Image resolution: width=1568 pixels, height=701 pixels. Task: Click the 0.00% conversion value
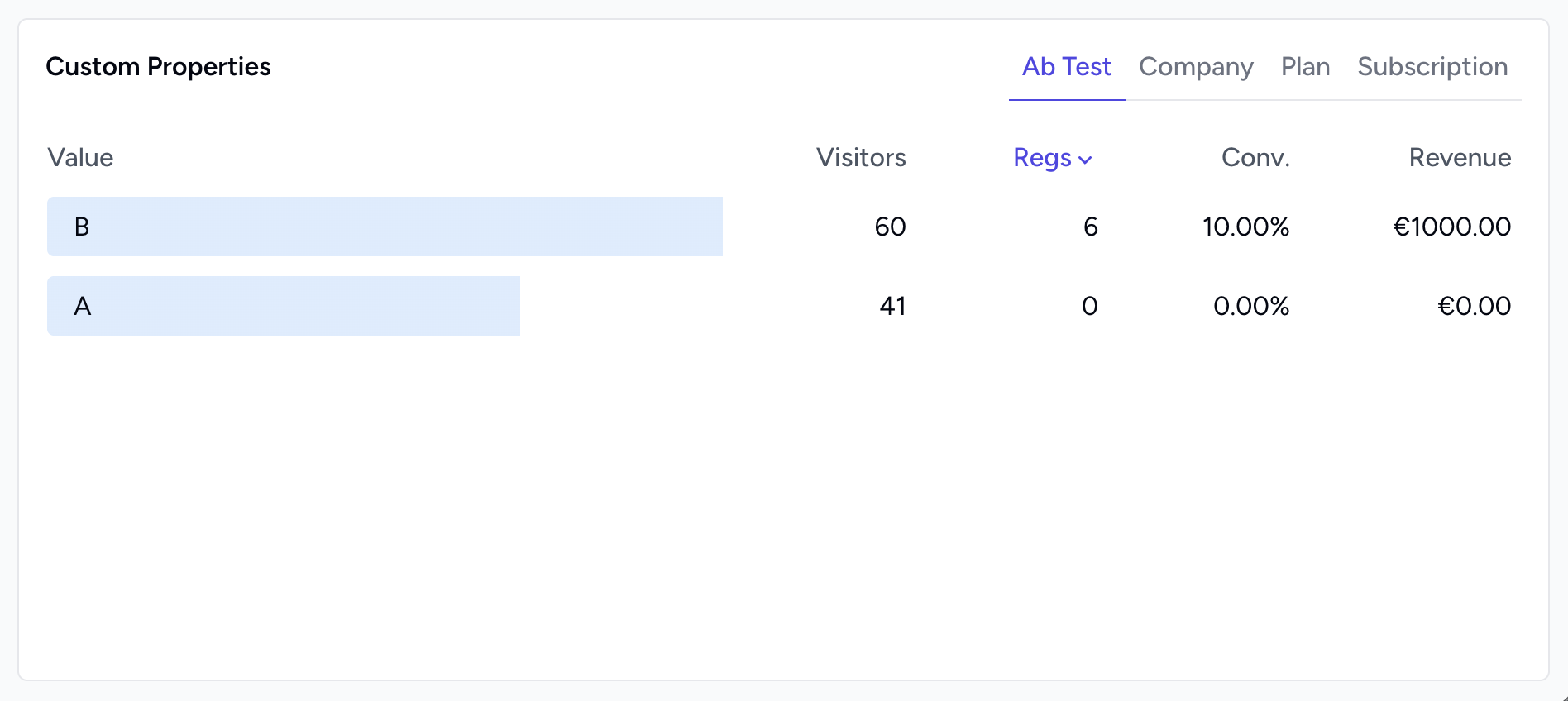click(x=1251, y=306)
